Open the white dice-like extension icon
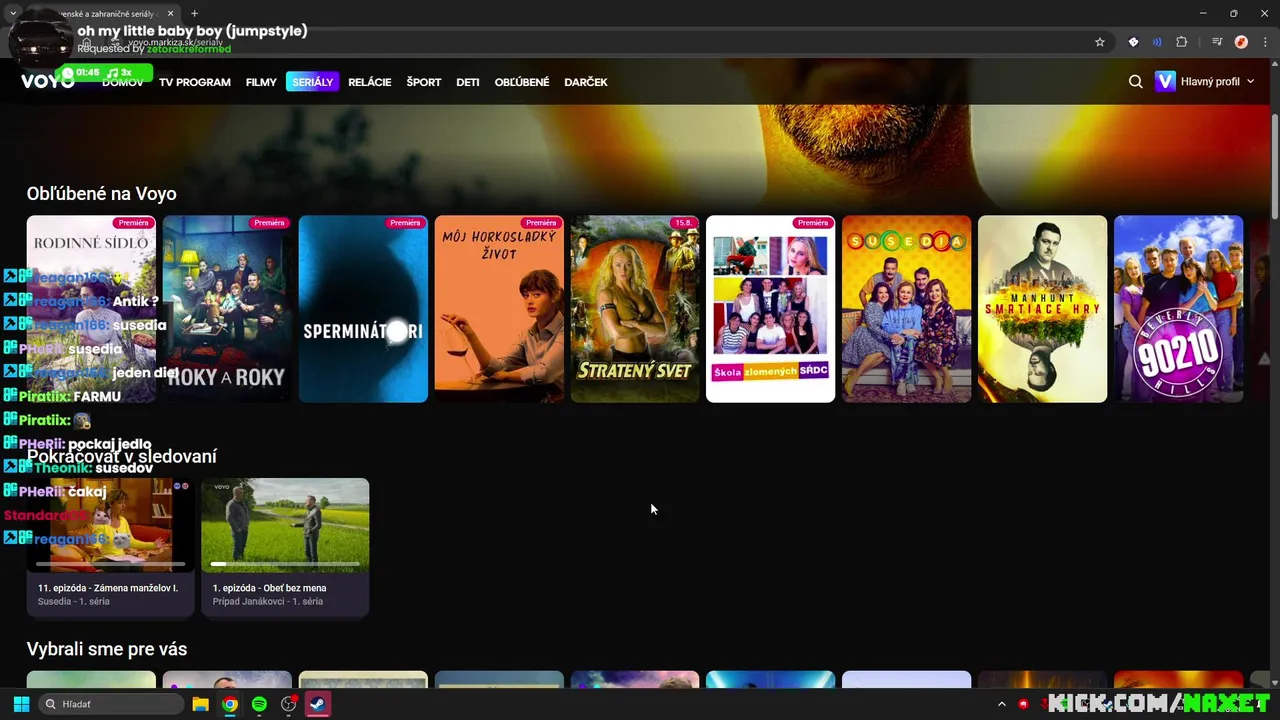Viewport: 1280px width, 720px height. [1133, 42]
